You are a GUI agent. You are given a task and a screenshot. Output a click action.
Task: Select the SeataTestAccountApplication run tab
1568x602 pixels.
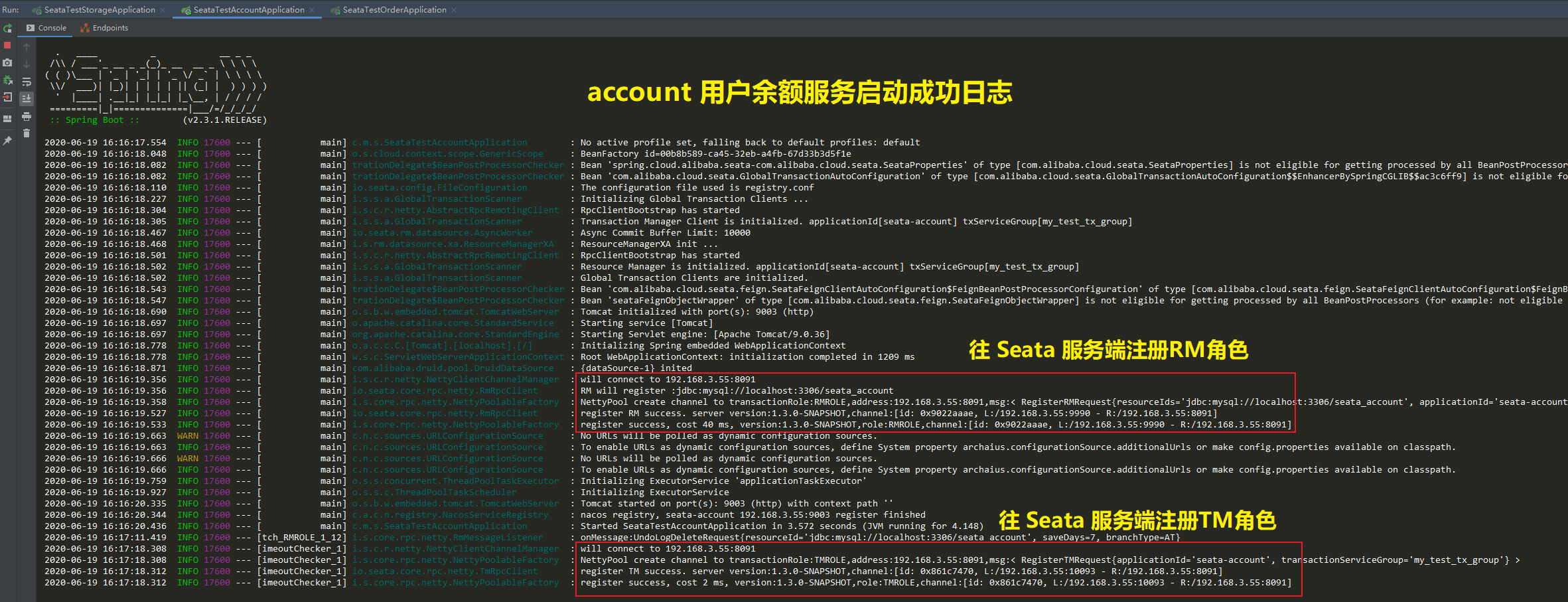click(x=249, y=10)
